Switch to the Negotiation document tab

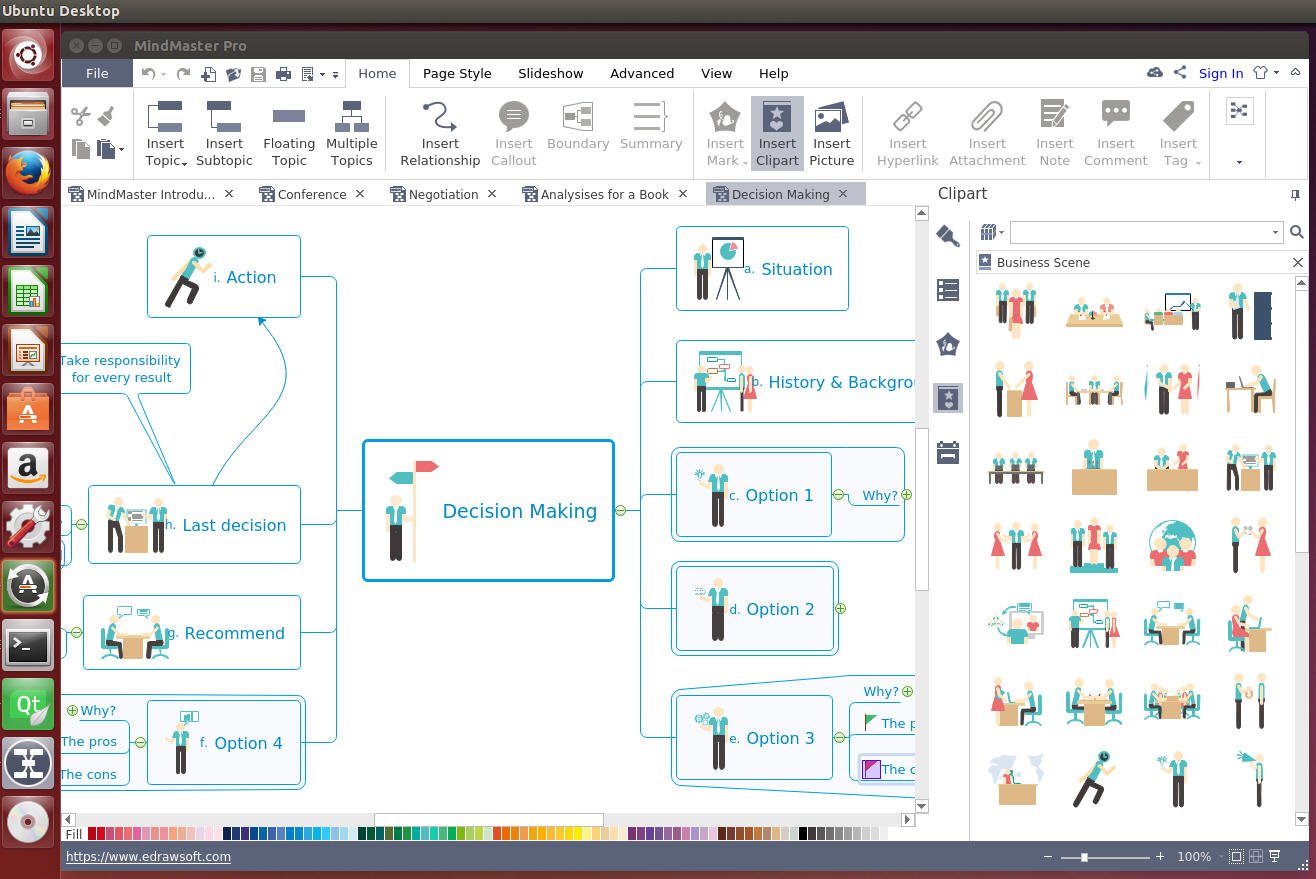pos(443,194)
